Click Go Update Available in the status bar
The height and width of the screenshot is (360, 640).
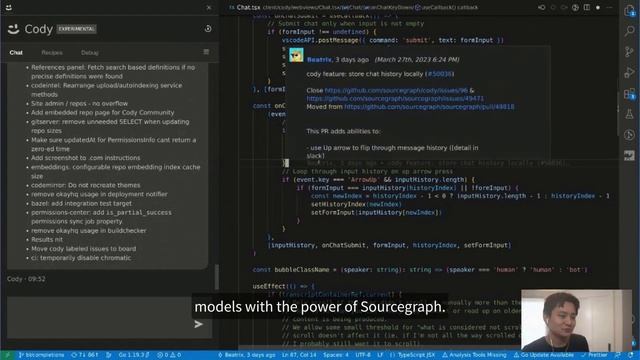[x=543, y=355]
